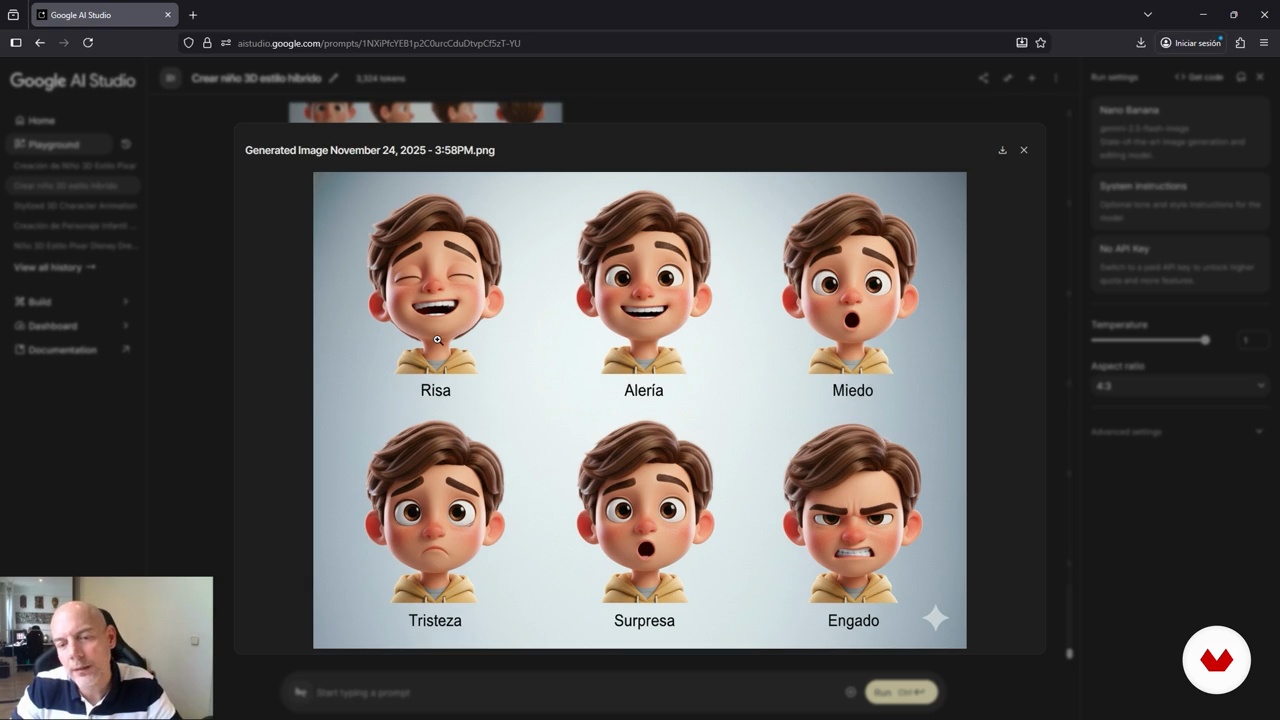1280x720 pixels.
Task: Open recent browsing tab list icon
Action: [x=13, y=15]
